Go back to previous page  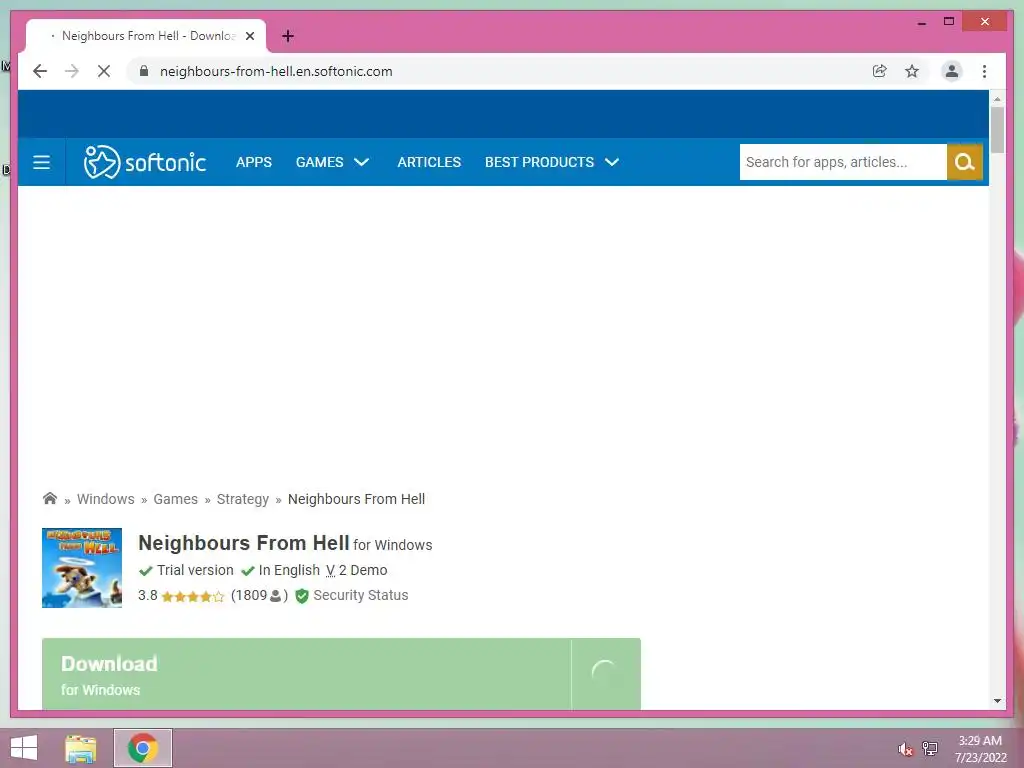click(40, 71)
